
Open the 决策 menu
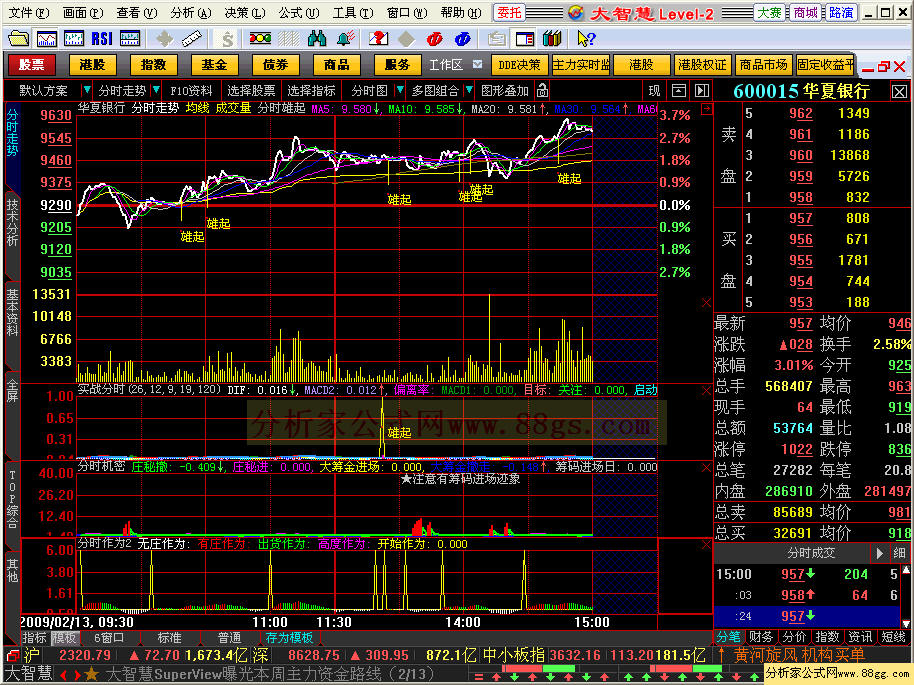(245, 12)
